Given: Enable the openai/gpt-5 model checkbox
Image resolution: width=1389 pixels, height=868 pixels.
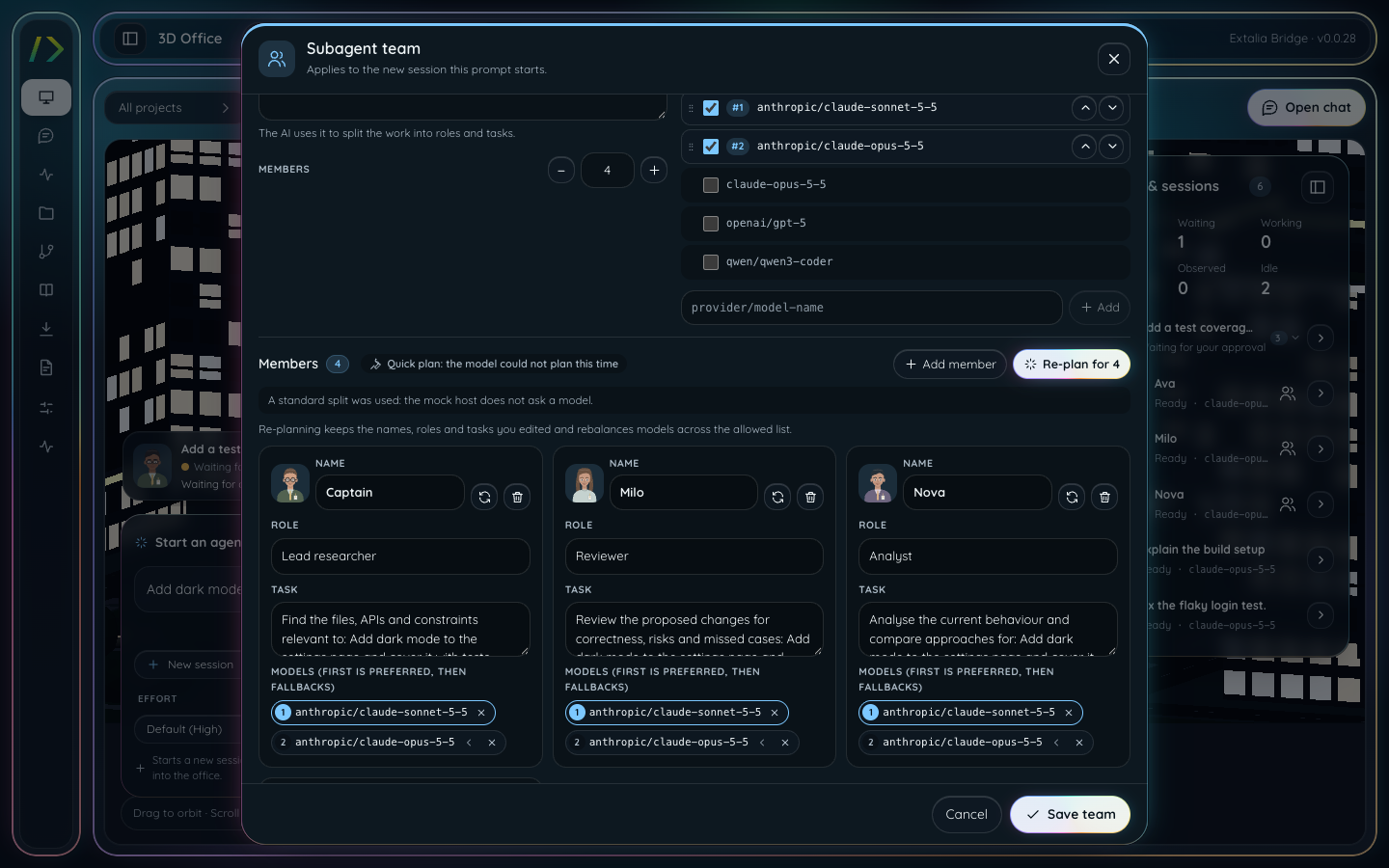Looking at the screenshot, I should click(711, 224).
